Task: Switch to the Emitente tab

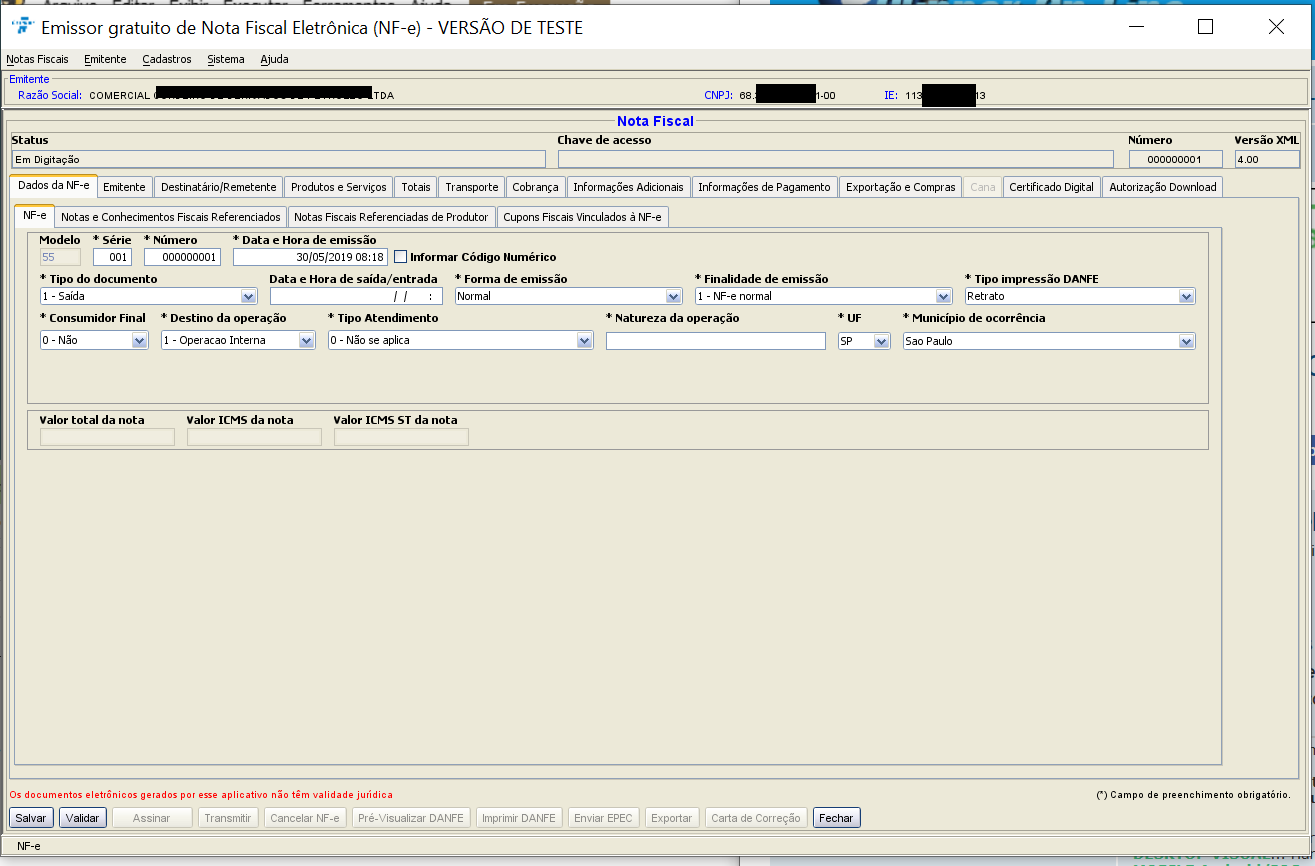Action: tap(125, 187)
